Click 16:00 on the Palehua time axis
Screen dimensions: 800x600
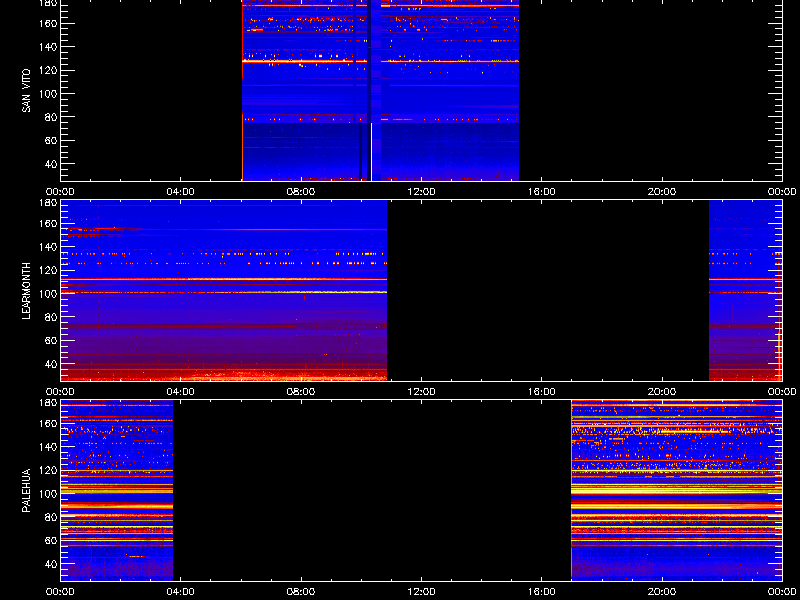coord(542,592)
